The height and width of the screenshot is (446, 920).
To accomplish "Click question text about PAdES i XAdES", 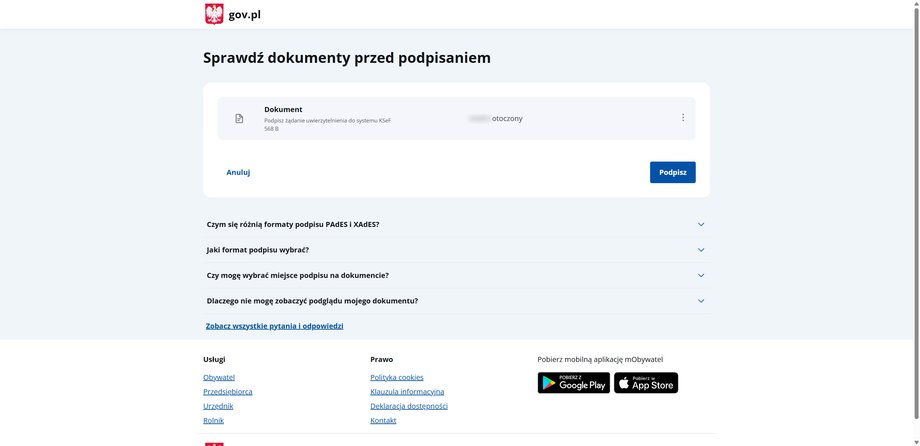I will (293, 225).
